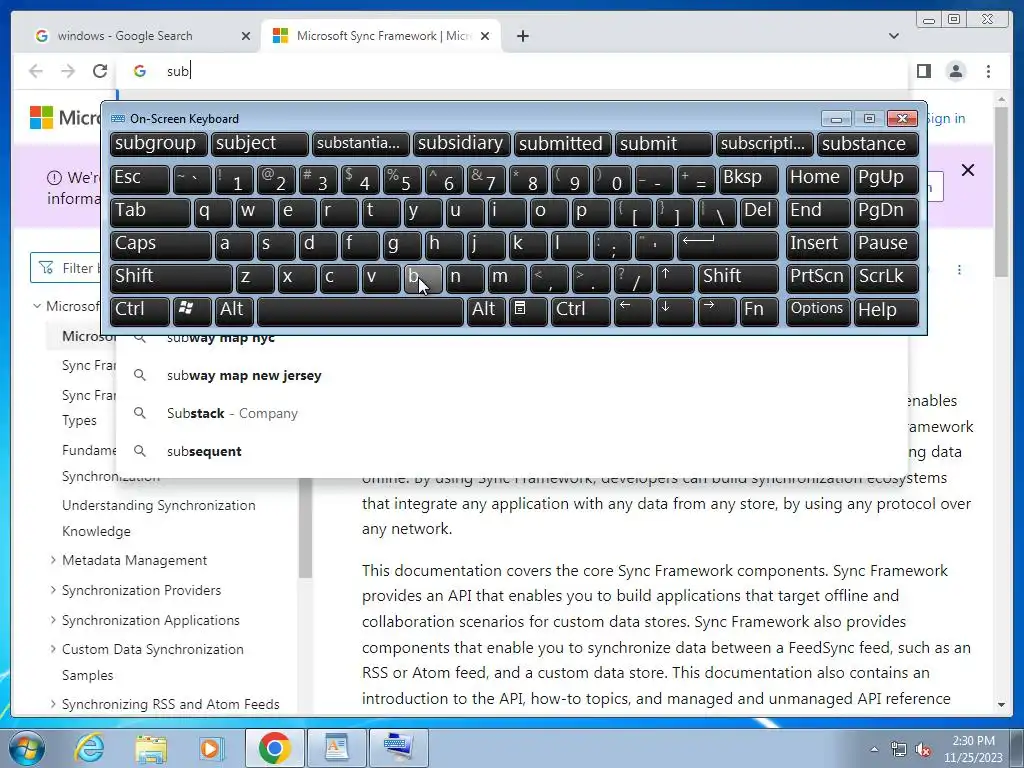Click the Windows logo key on the keyboard
This screenshot has width=1024, height=768.
click(192, 311)
